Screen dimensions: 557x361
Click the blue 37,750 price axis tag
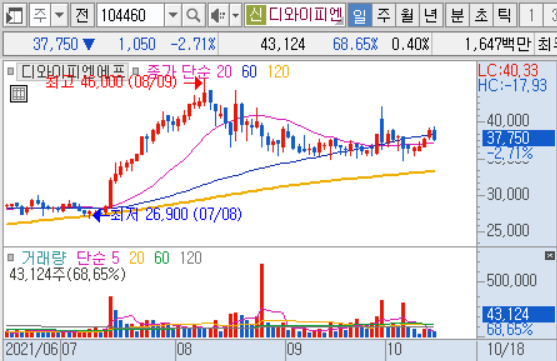coord(518,138)
